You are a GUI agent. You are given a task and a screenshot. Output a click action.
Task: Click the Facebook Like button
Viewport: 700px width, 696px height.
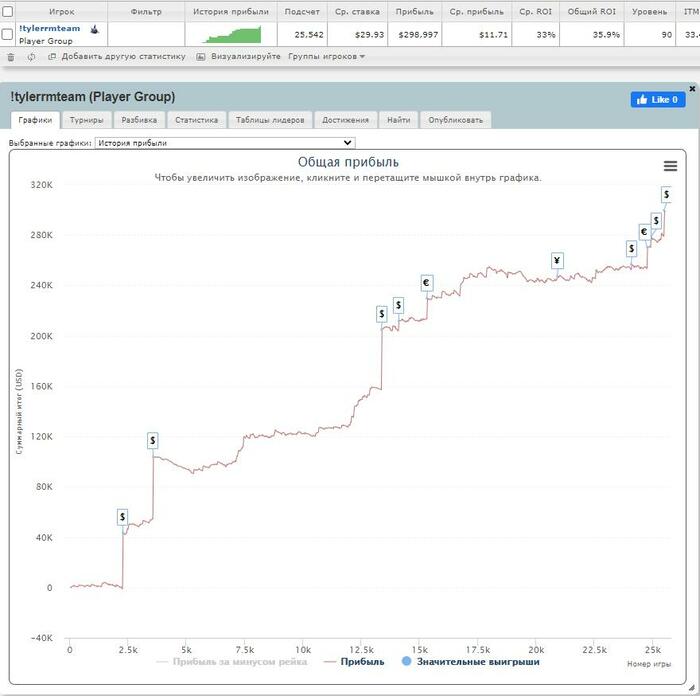click(658, 100)
